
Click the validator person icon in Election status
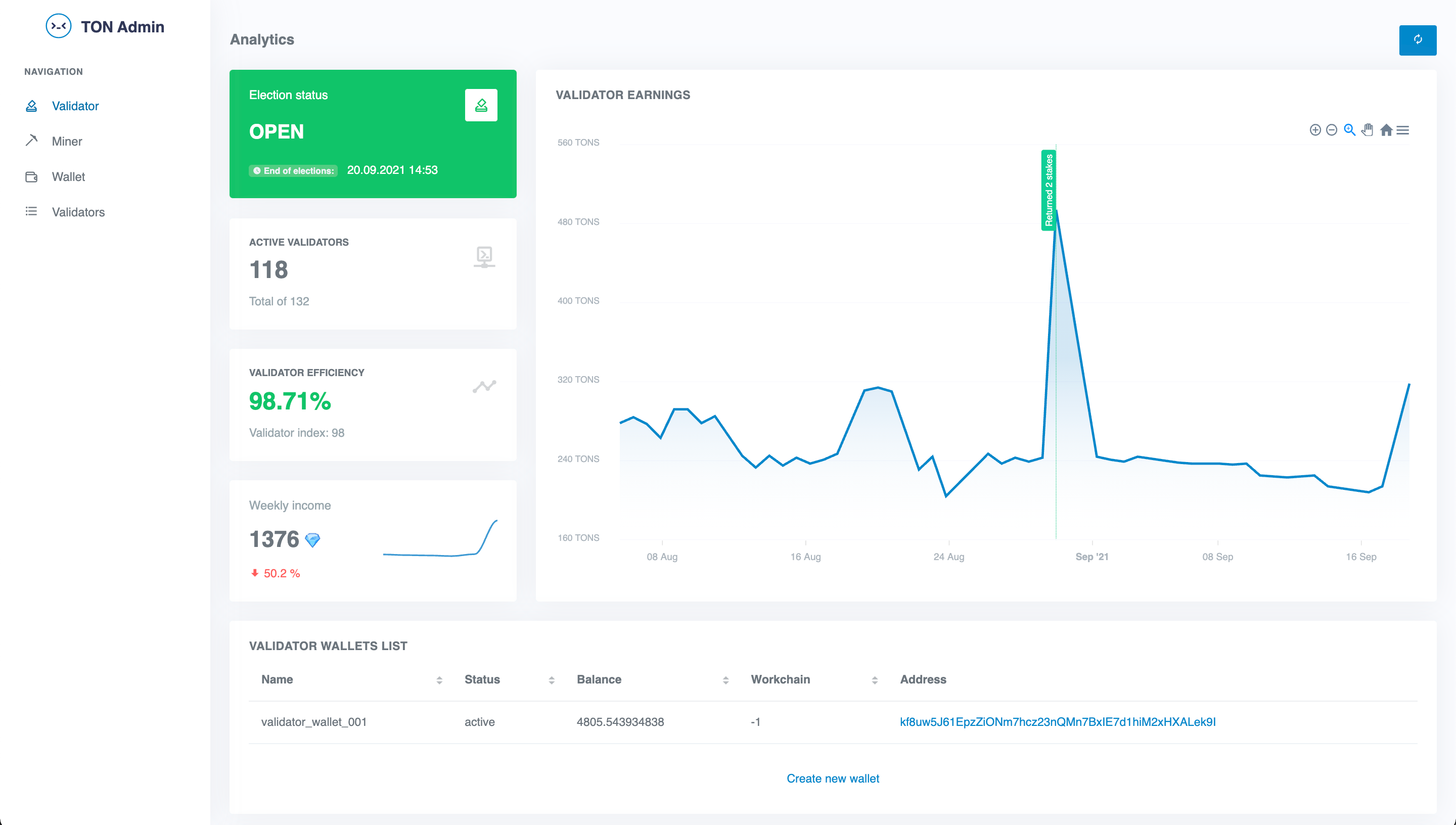(480, 103)
